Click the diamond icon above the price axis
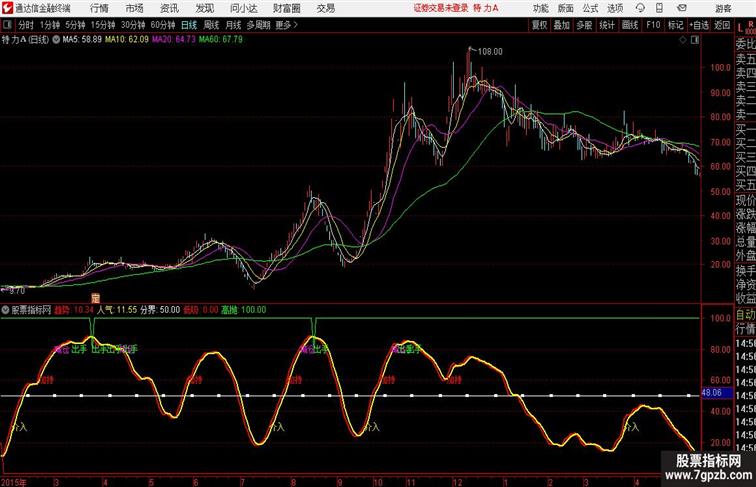The image size is (756, 487). pyautogui.click(x=683, y=40)
